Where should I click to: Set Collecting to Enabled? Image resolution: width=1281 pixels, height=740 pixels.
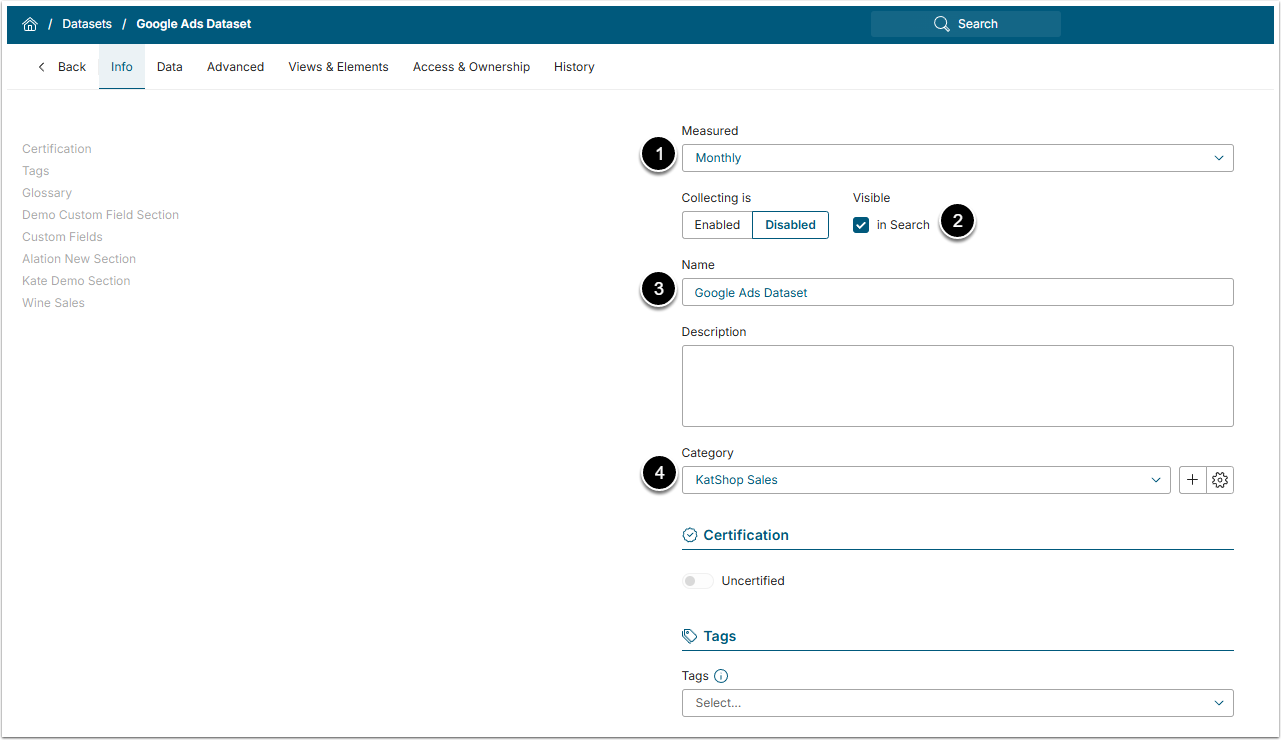pyautogui.click(x=717, y=225)
